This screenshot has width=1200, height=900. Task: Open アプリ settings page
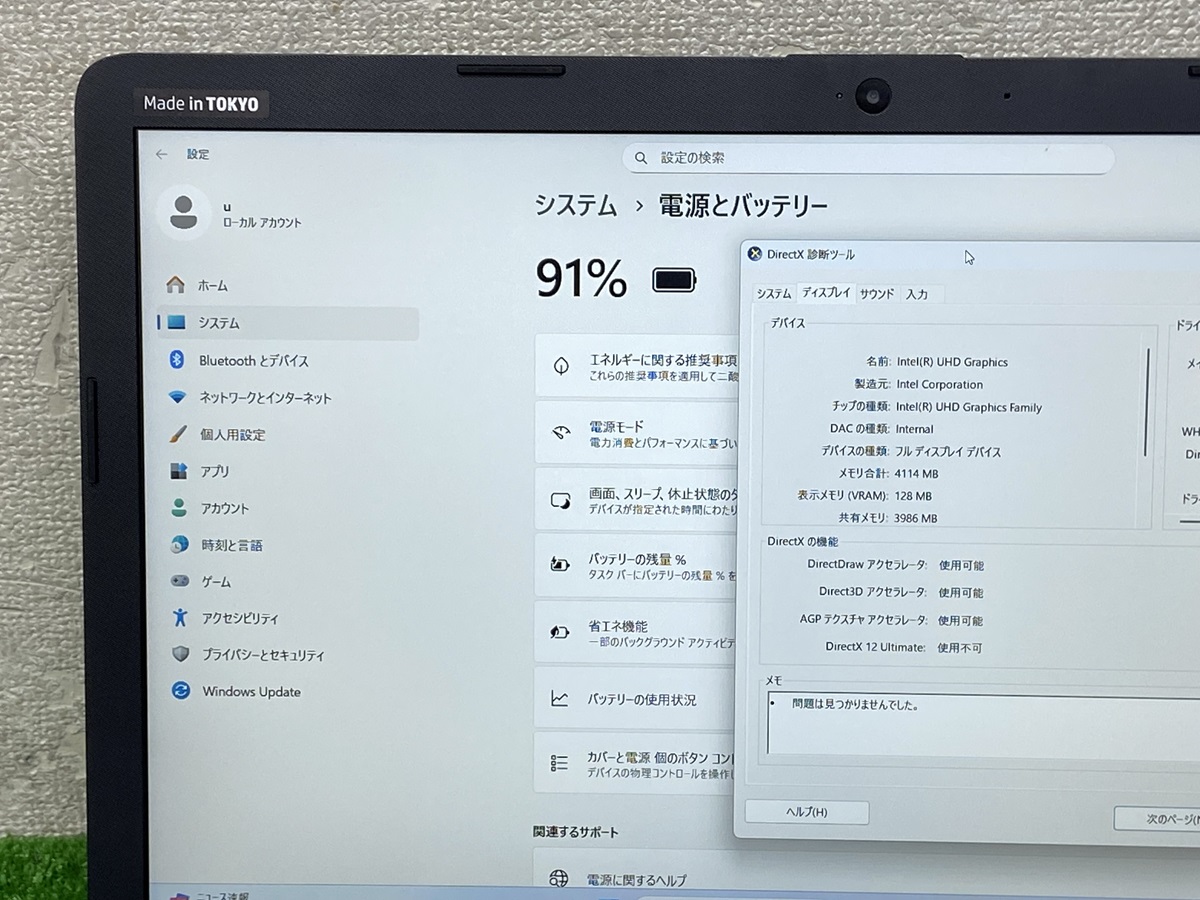click(214, 472)
